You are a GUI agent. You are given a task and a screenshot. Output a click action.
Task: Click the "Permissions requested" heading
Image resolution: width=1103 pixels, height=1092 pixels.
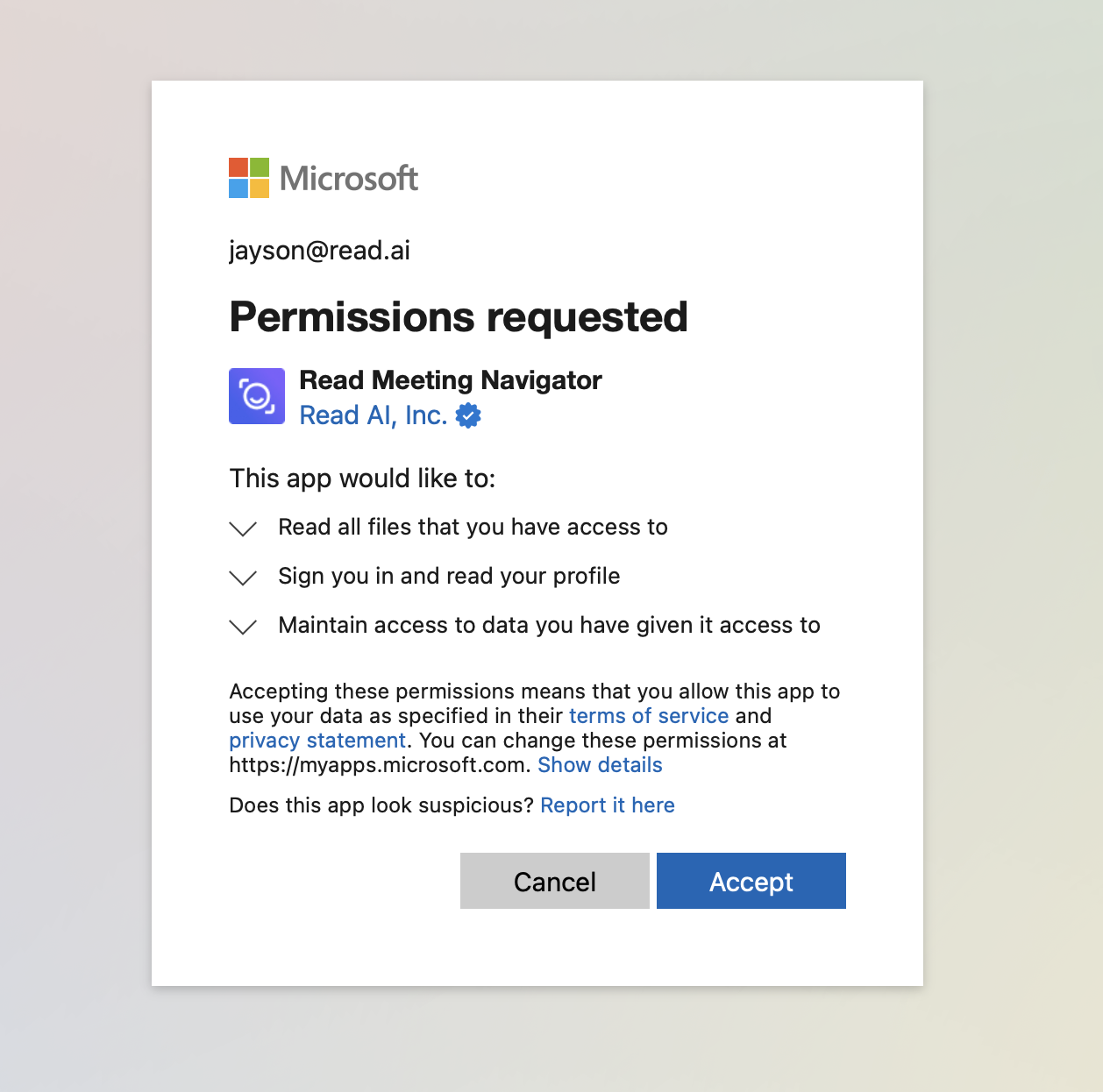[x=459, y=317]
